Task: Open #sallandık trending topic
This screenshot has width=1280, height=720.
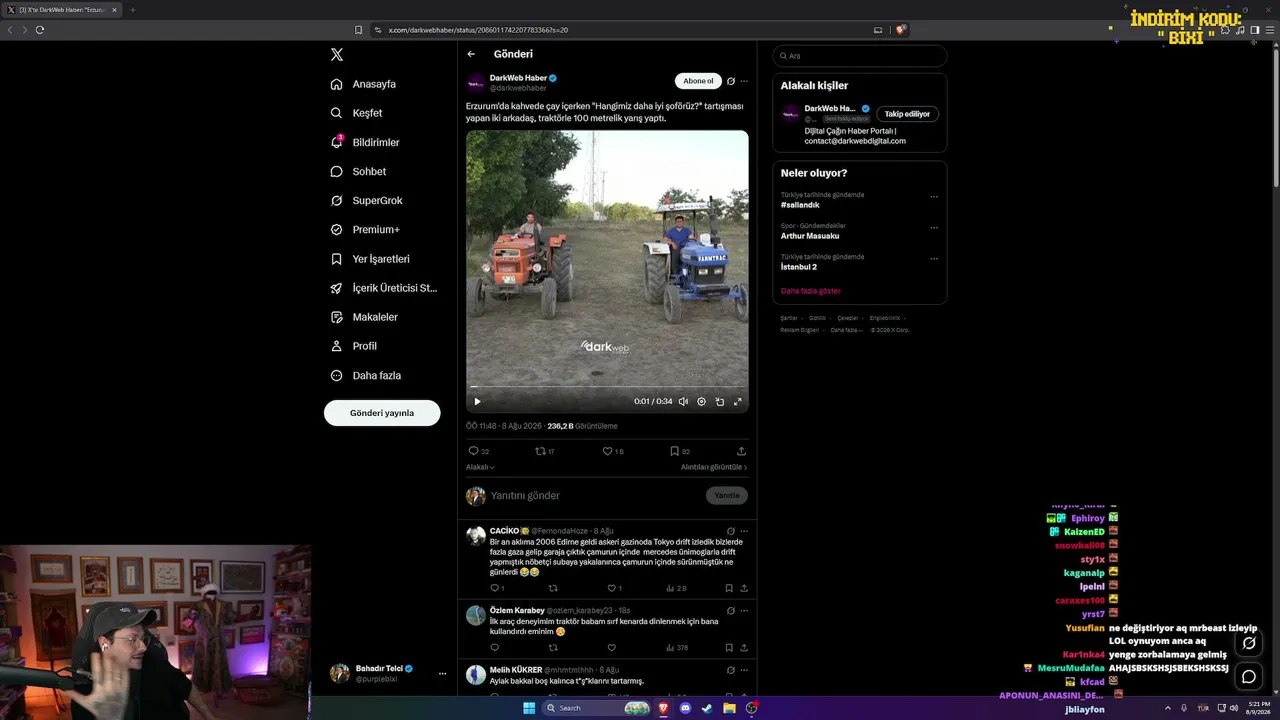Action: (800, 205)
